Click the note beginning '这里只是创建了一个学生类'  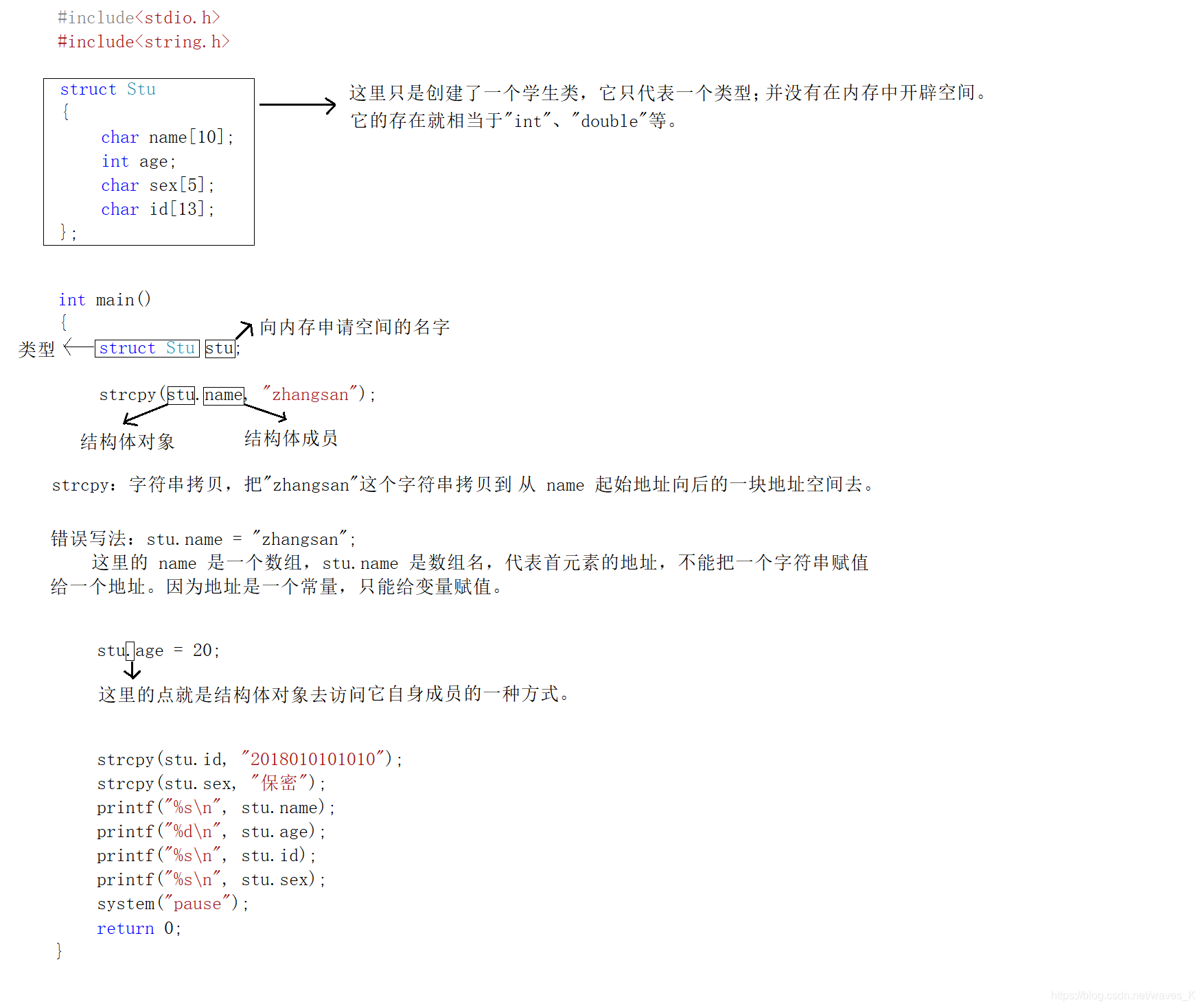(668, 93)
